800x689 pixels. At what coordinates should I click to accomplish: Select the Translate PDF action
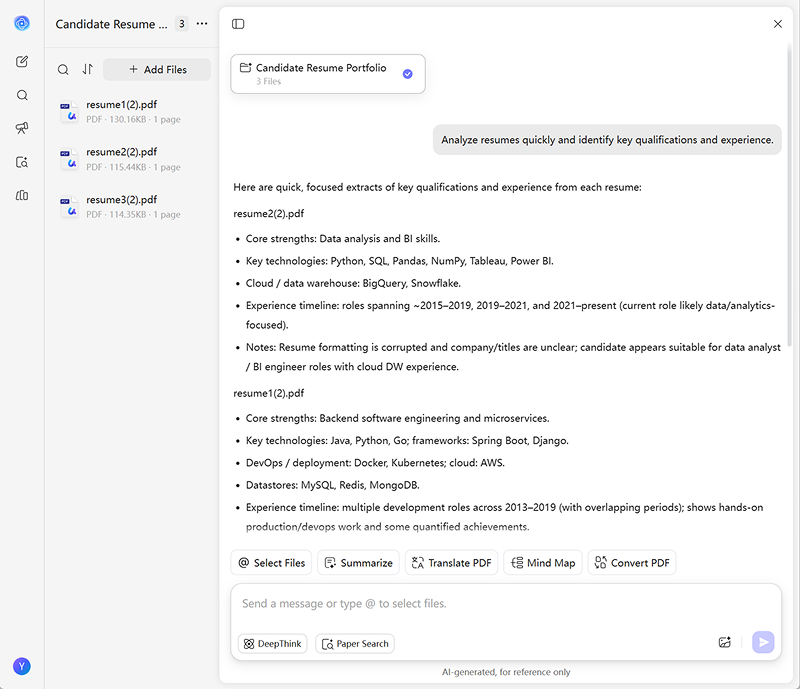[451, 562]
